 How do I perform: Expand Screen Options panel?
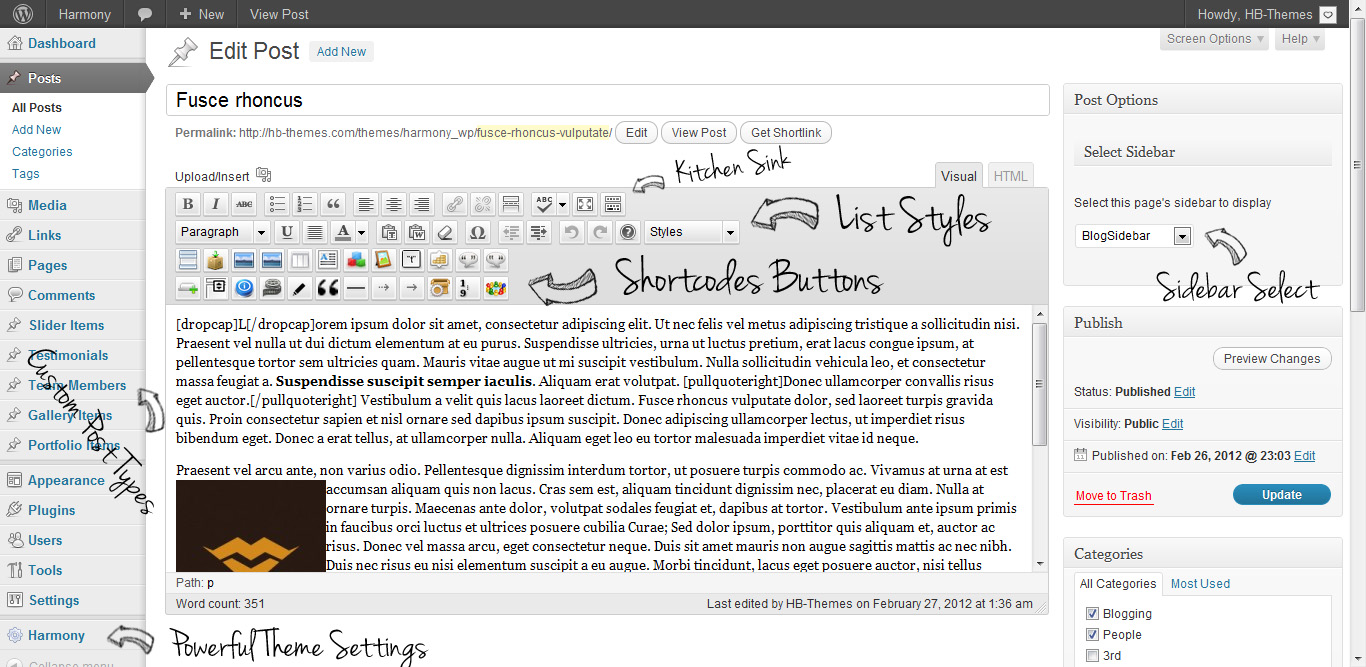(x=1216, y=39)
